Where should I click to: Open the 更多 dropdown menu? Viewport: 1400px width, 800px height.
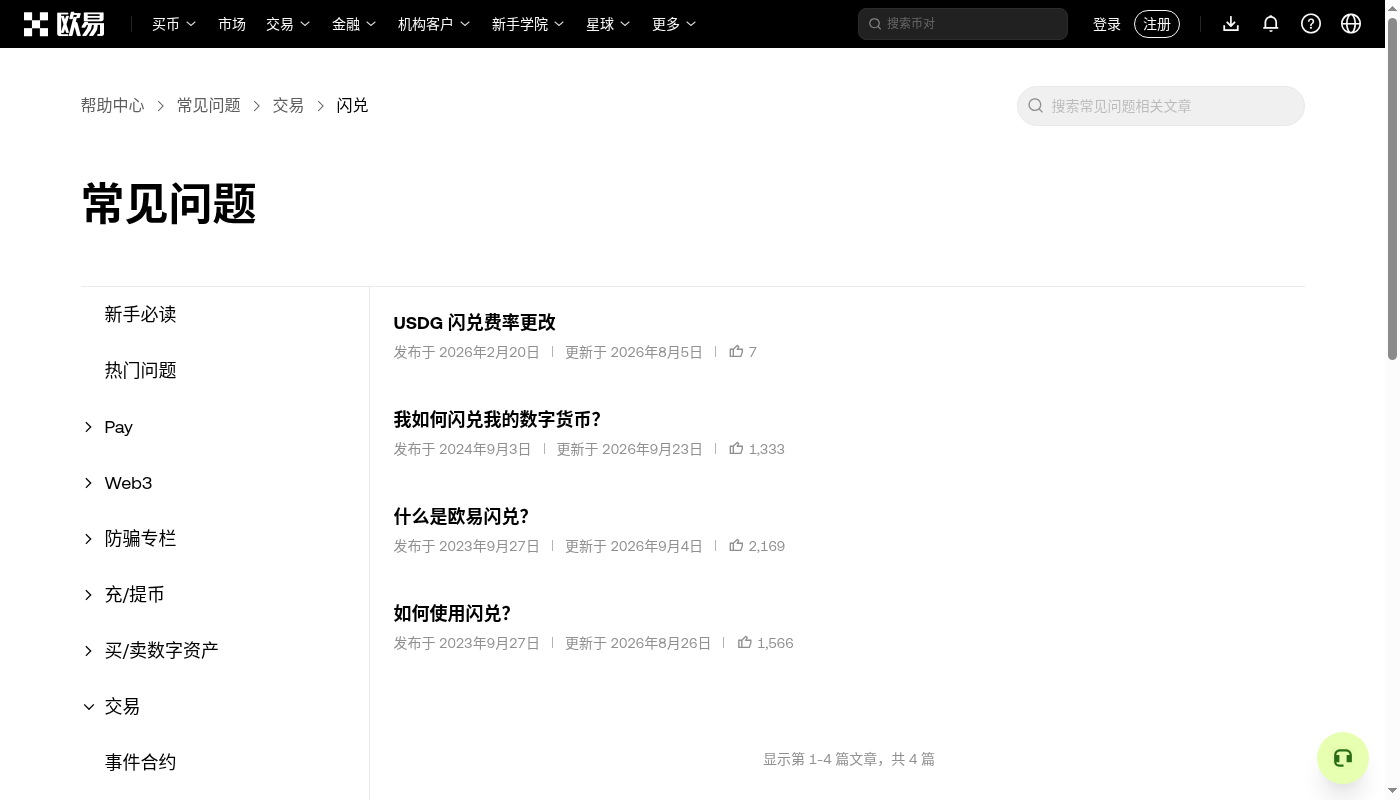coord(674,24)
